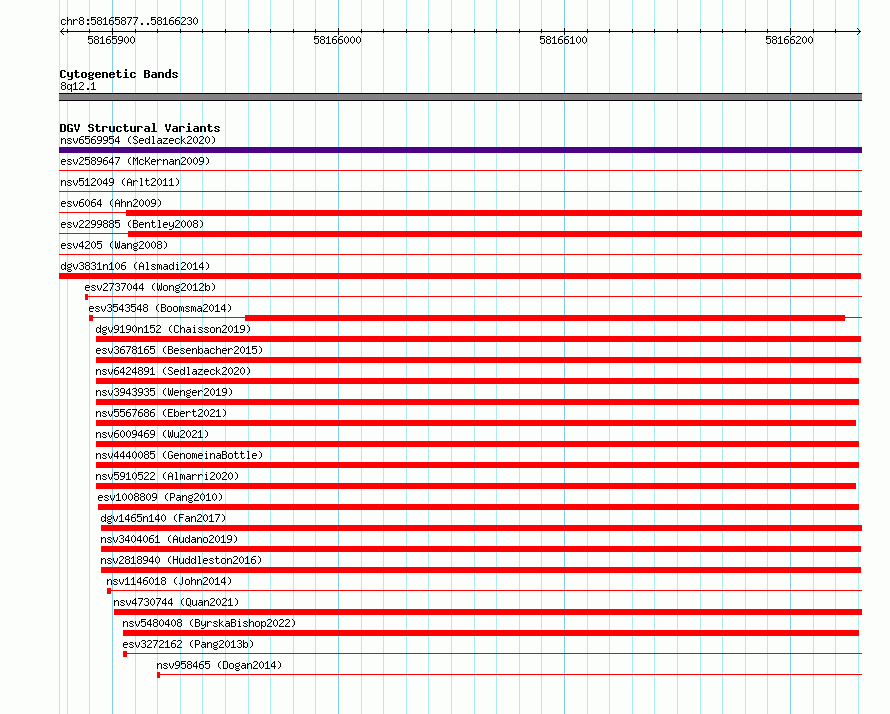
Task: Click the chr8:58165877..58166230 region label
Action: click(x=129, y=22)
